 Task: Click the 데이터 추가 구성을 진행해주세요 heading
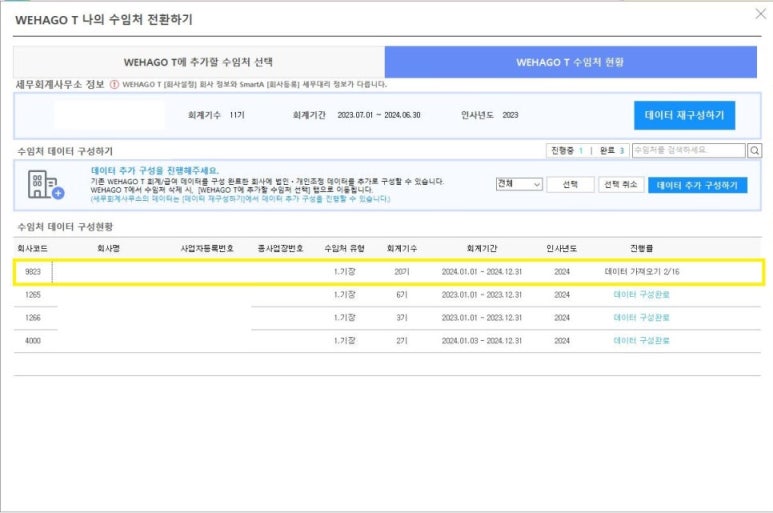155,171
